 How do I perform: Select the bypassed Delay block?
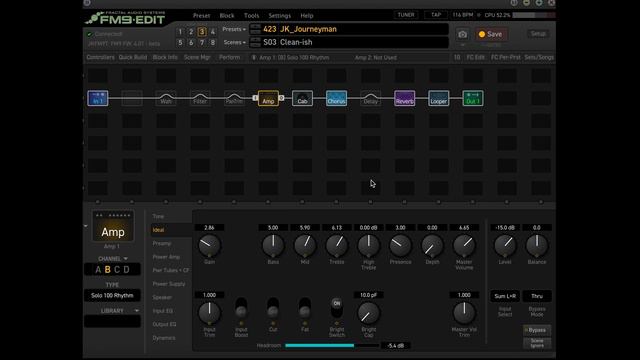(x=371, y=98)
